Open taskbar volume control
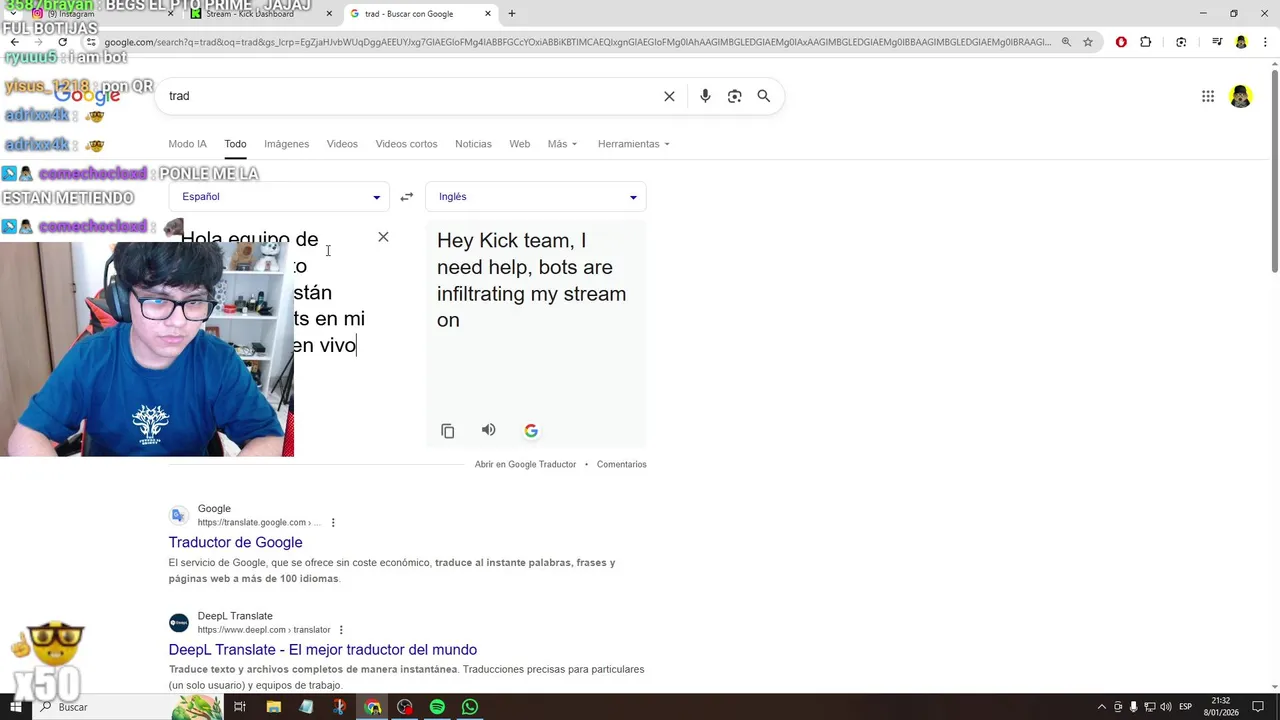Viewport: 1280px width, 720px height. pyautogui.click(x=1165, y=707)
